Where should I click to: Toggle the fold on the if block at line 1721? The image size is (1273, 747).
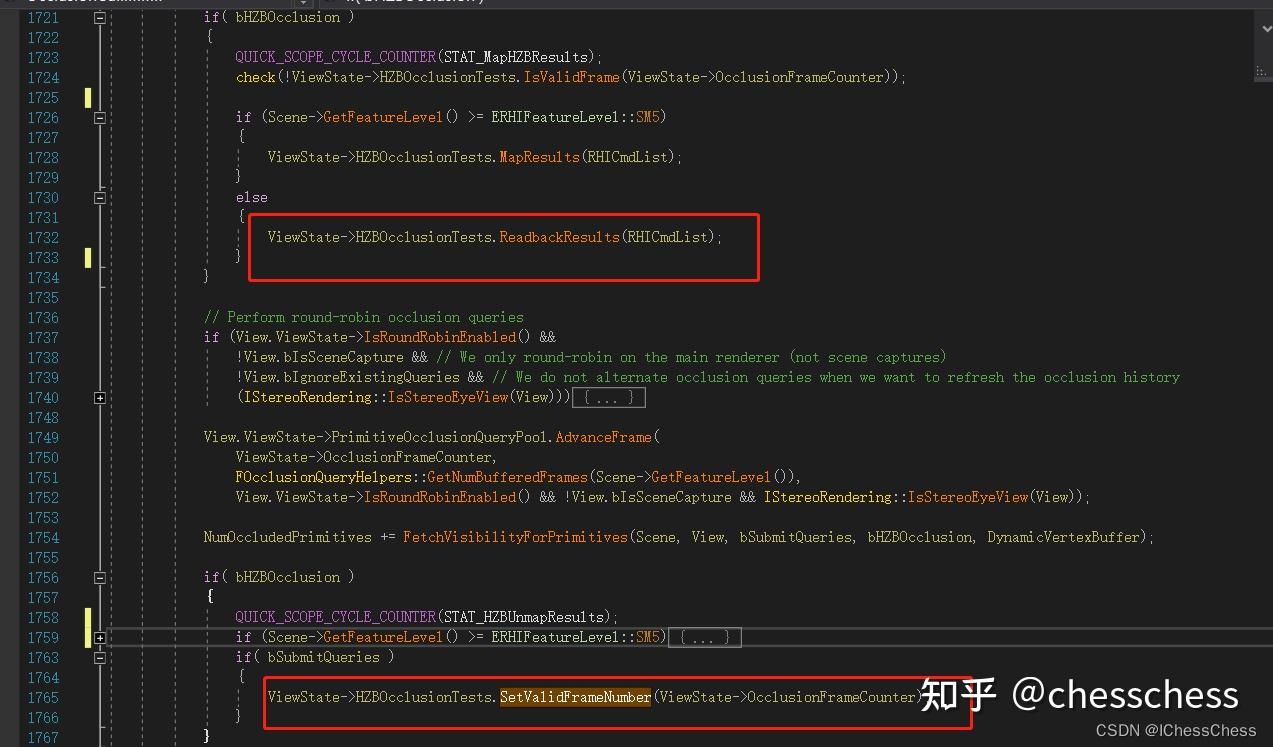[100, 17]
